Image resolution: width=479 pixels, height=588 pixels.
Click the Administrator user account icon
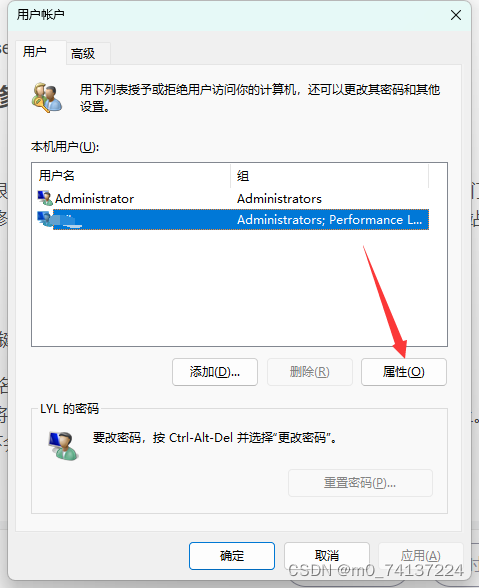(x=45, y=198)
